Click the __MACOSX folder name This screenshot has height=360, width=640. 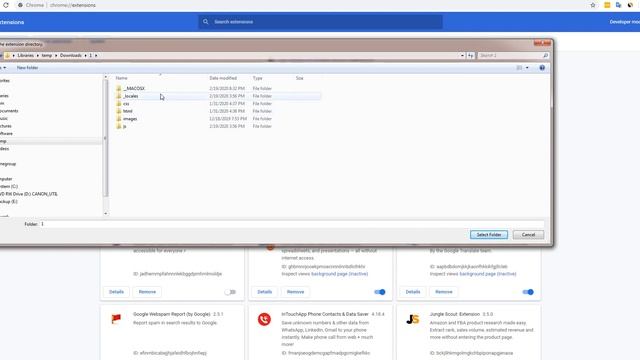click(x=134, y=88)
